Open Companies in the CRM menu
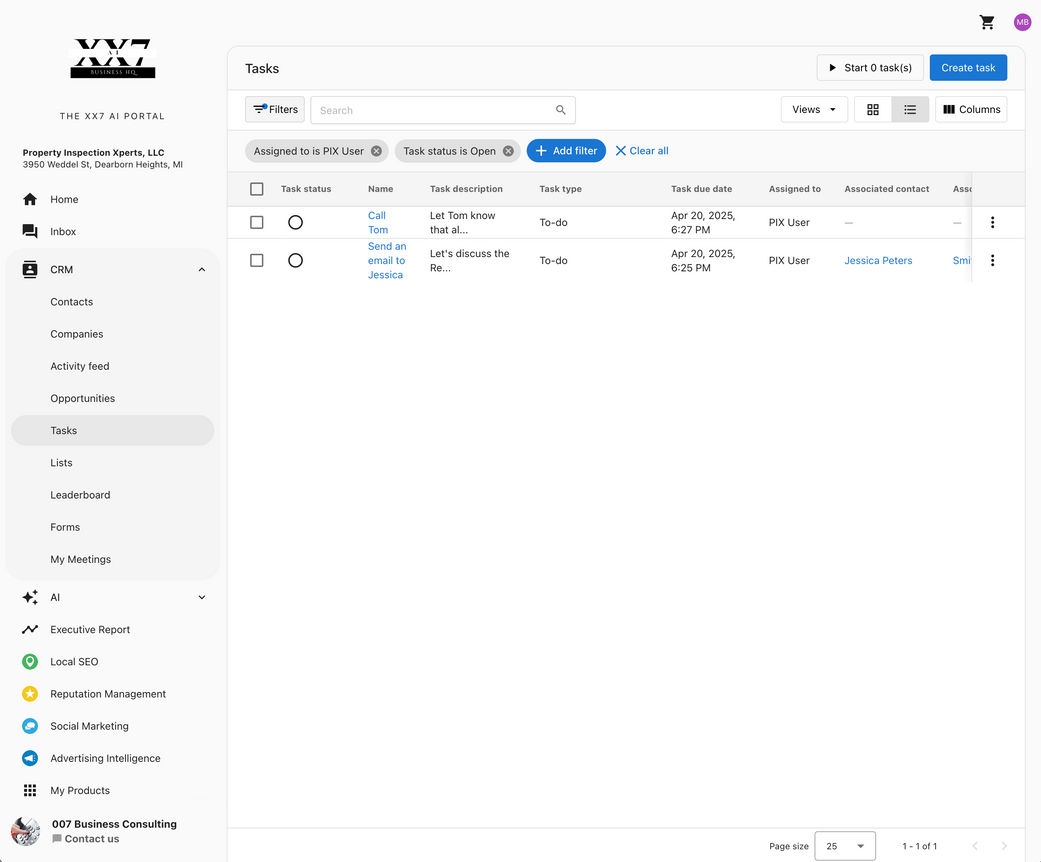Viewport: 1041px width, 862px height. pos(77,334)
